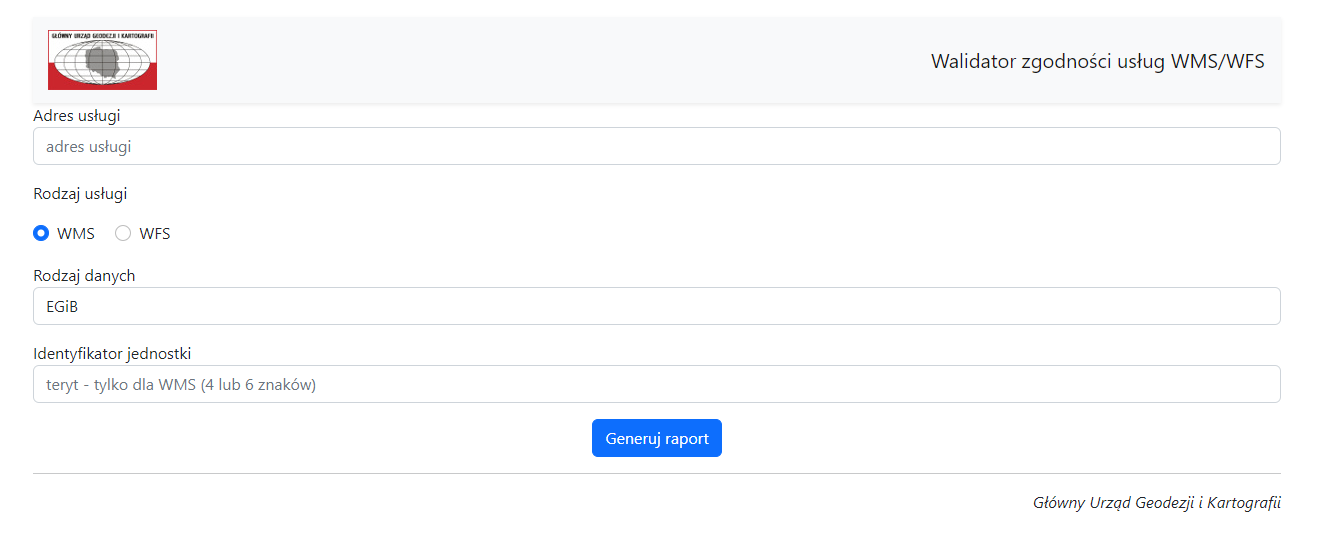Viewport: 1336px width, 539px height.
Task: Click the Rodzaj usługi label
Action: click(80, 194)
